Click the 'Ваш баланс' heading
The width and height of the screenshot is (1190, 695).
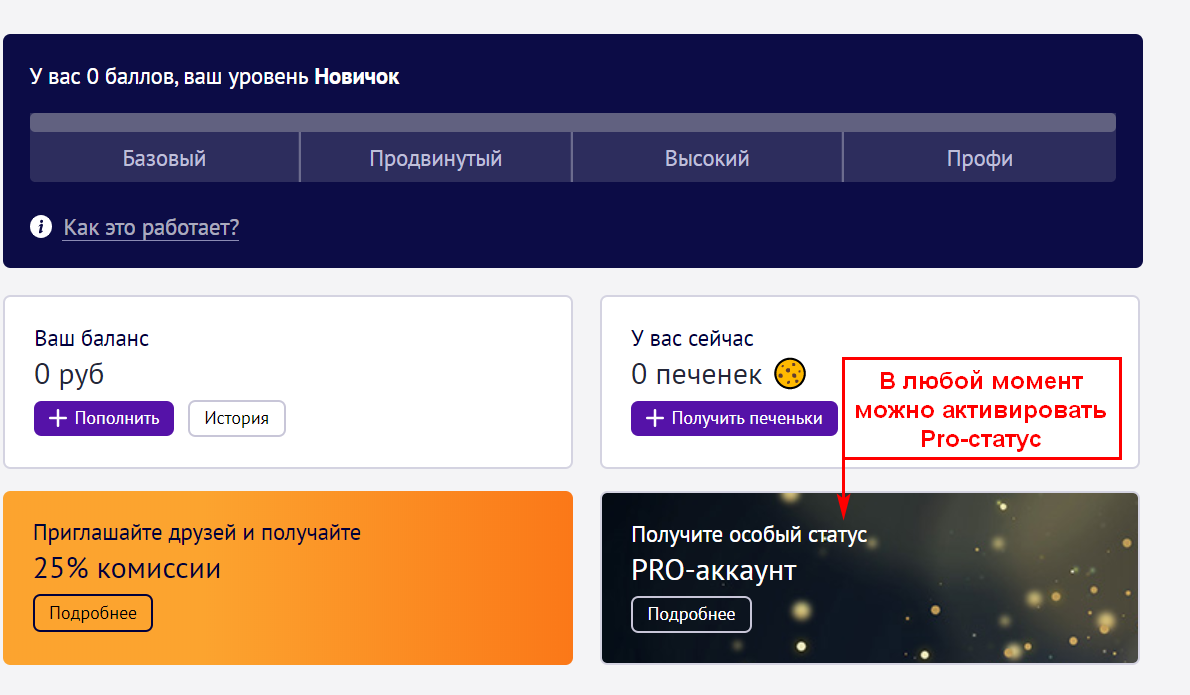click(x=92, y=338)
